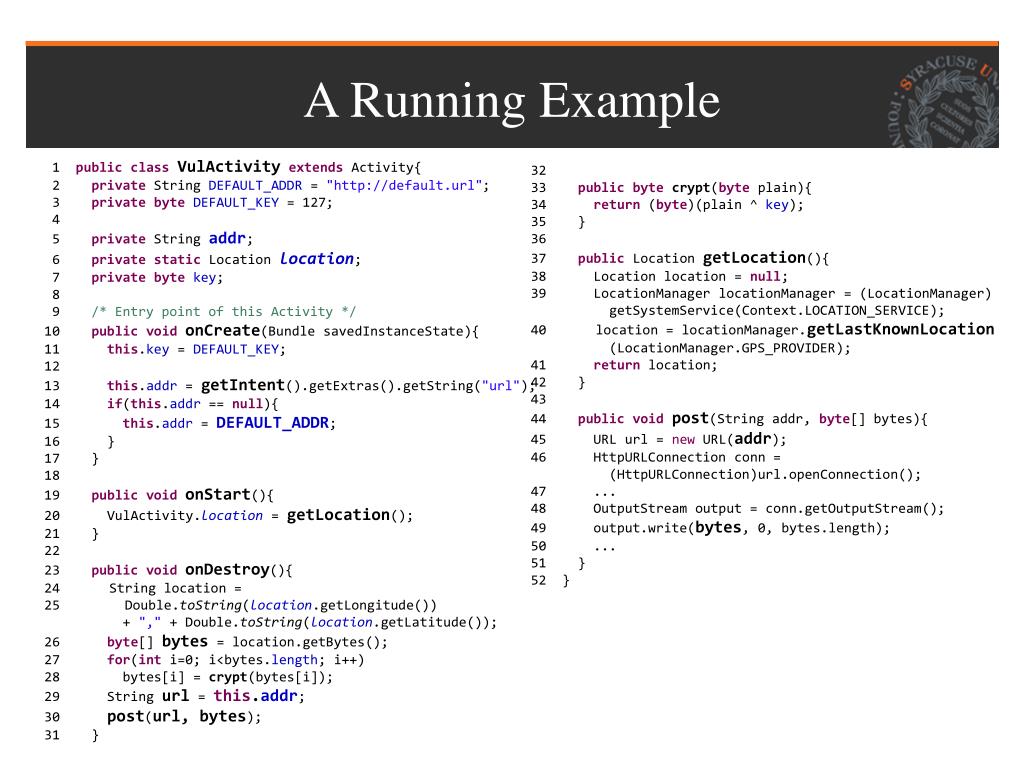Click the onStart method name on line 19
This screenshot has width=1024, height=768.
pos(217,495)
